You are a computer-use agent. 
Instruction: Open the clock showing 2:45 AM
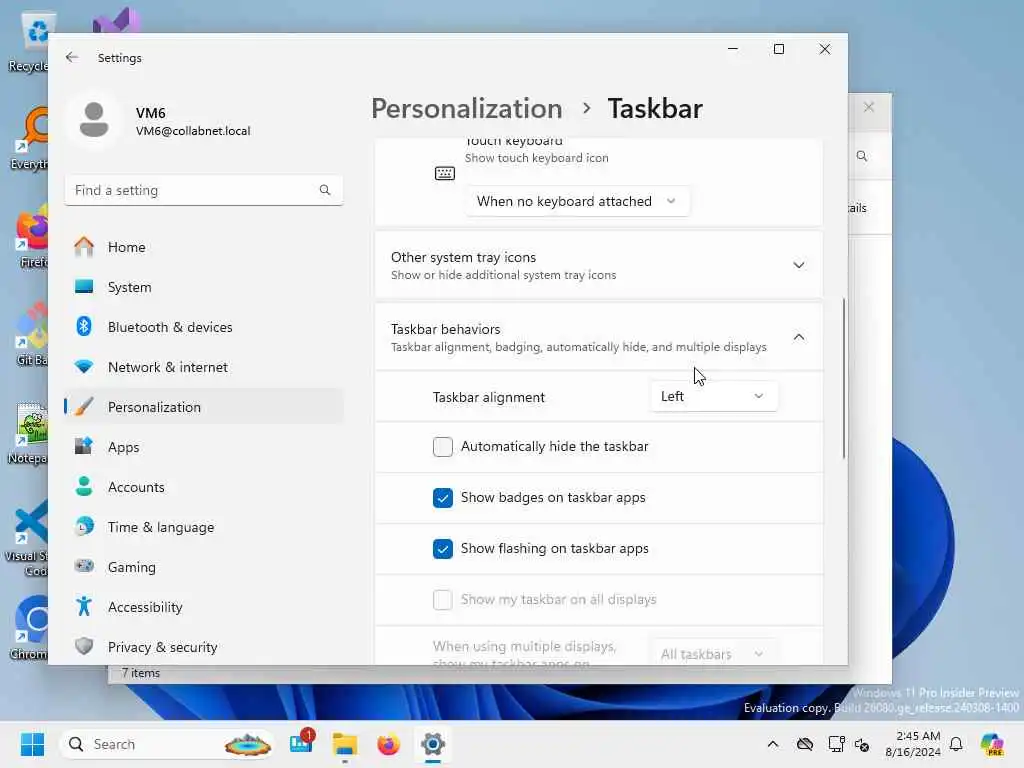tap(912, 744)
